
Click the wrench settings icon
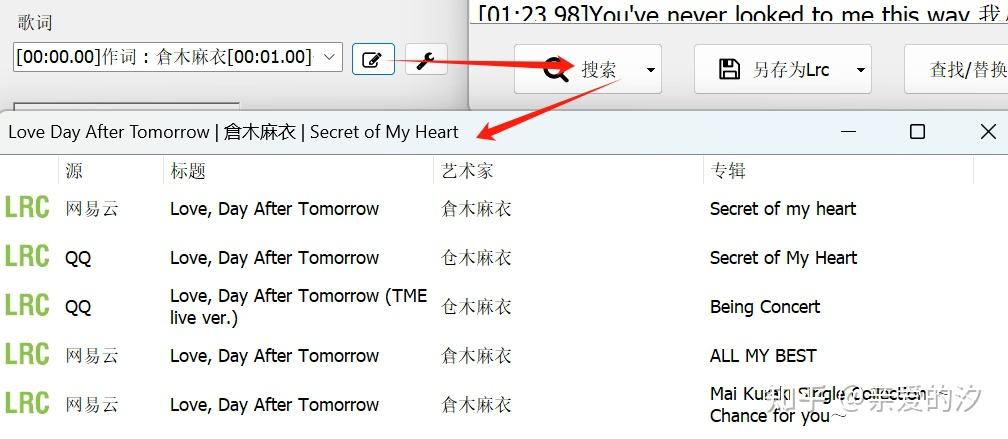click(426, 60)
